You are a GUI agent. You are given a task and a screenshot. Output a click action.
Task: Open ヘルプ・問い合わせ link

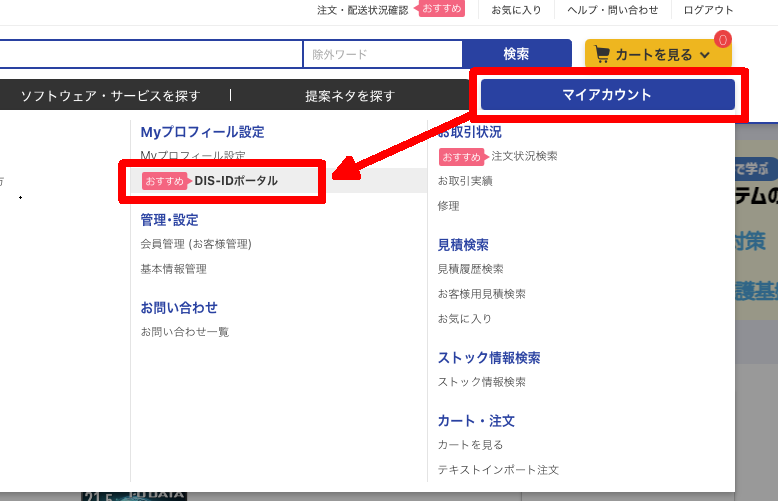[x=613, y=10]
